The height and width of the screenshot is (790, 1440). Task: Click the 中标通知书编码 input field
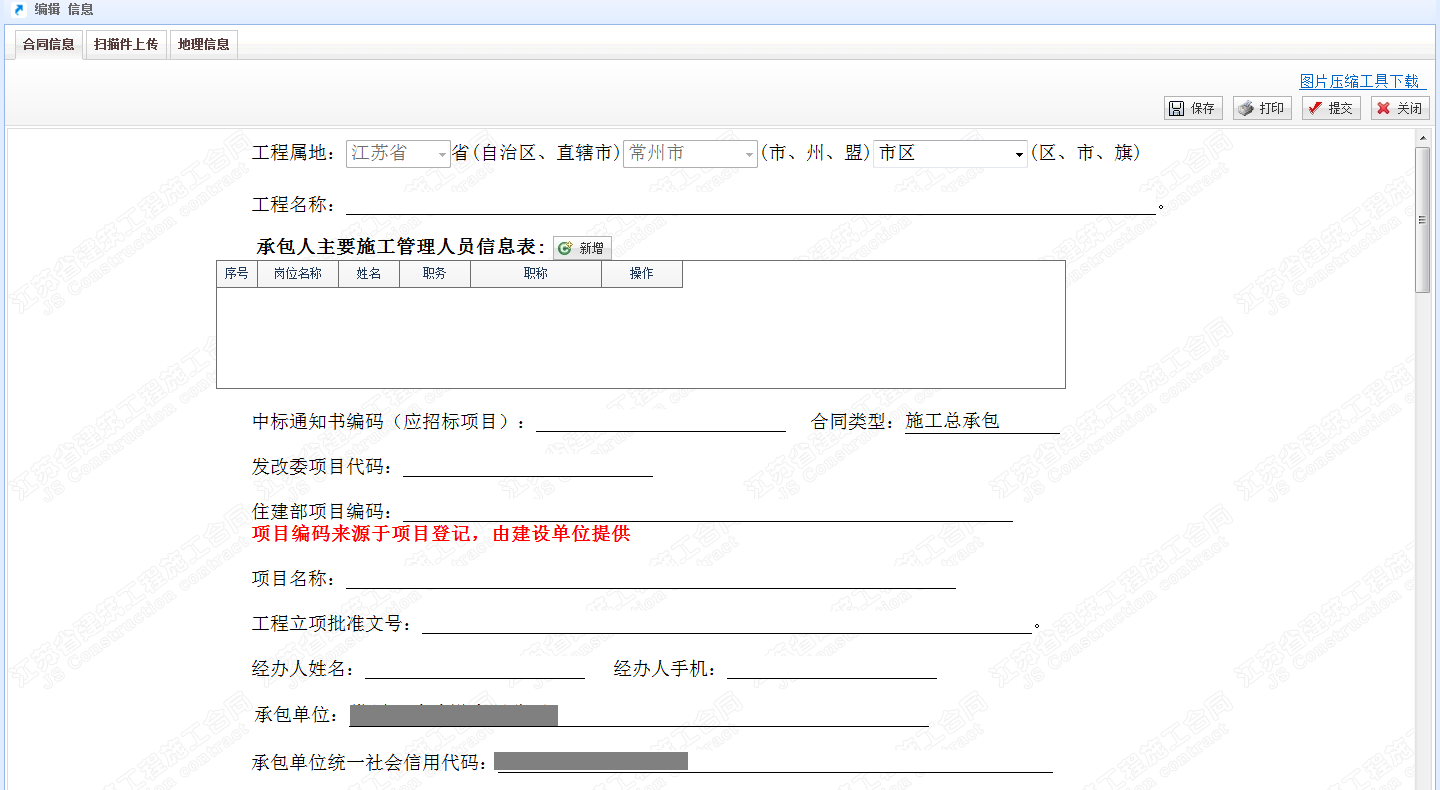click(660, 421)
